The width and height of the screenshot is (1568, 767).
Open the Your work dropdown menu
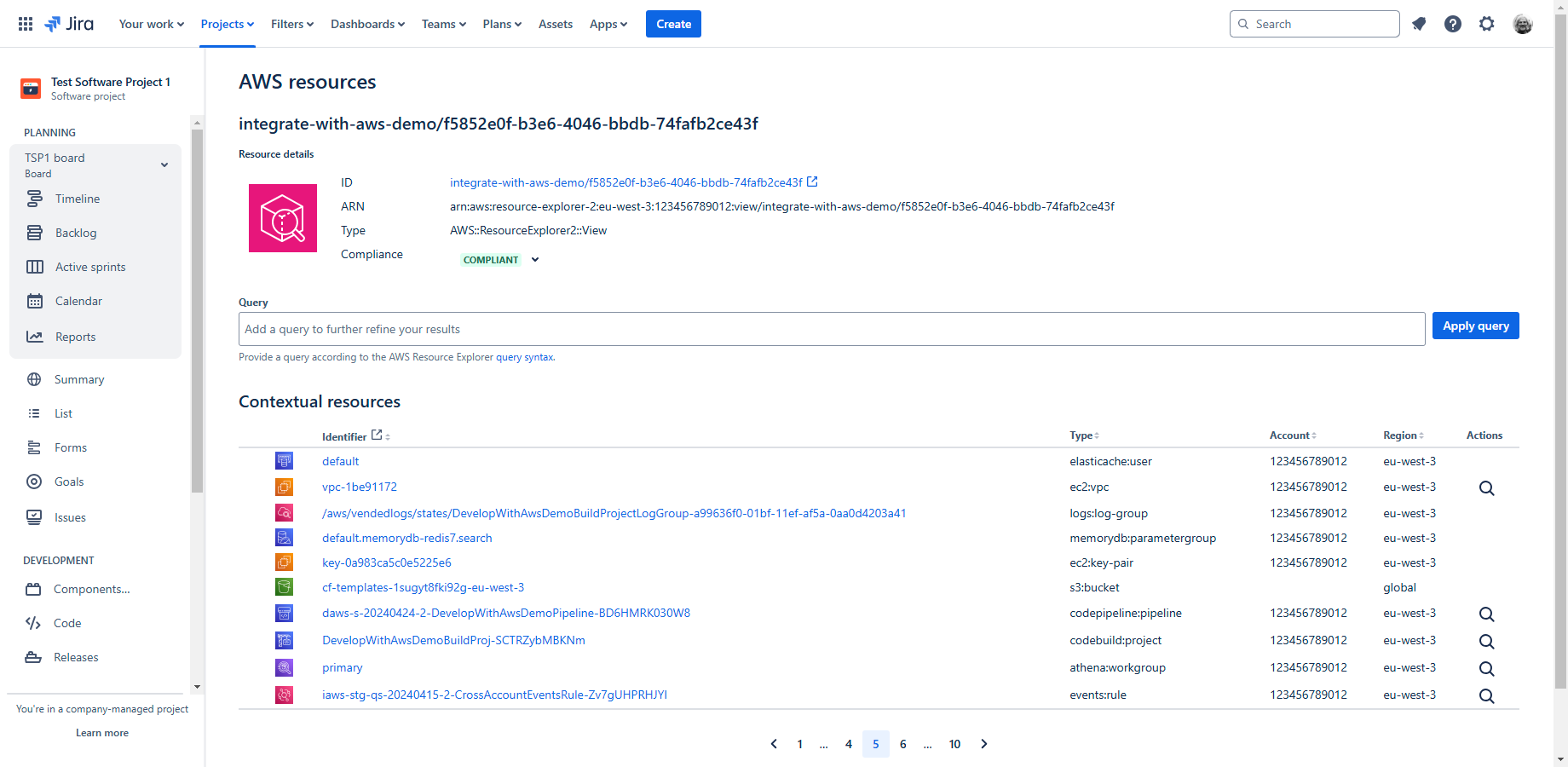pyautogui.click(x=151, y=24)
